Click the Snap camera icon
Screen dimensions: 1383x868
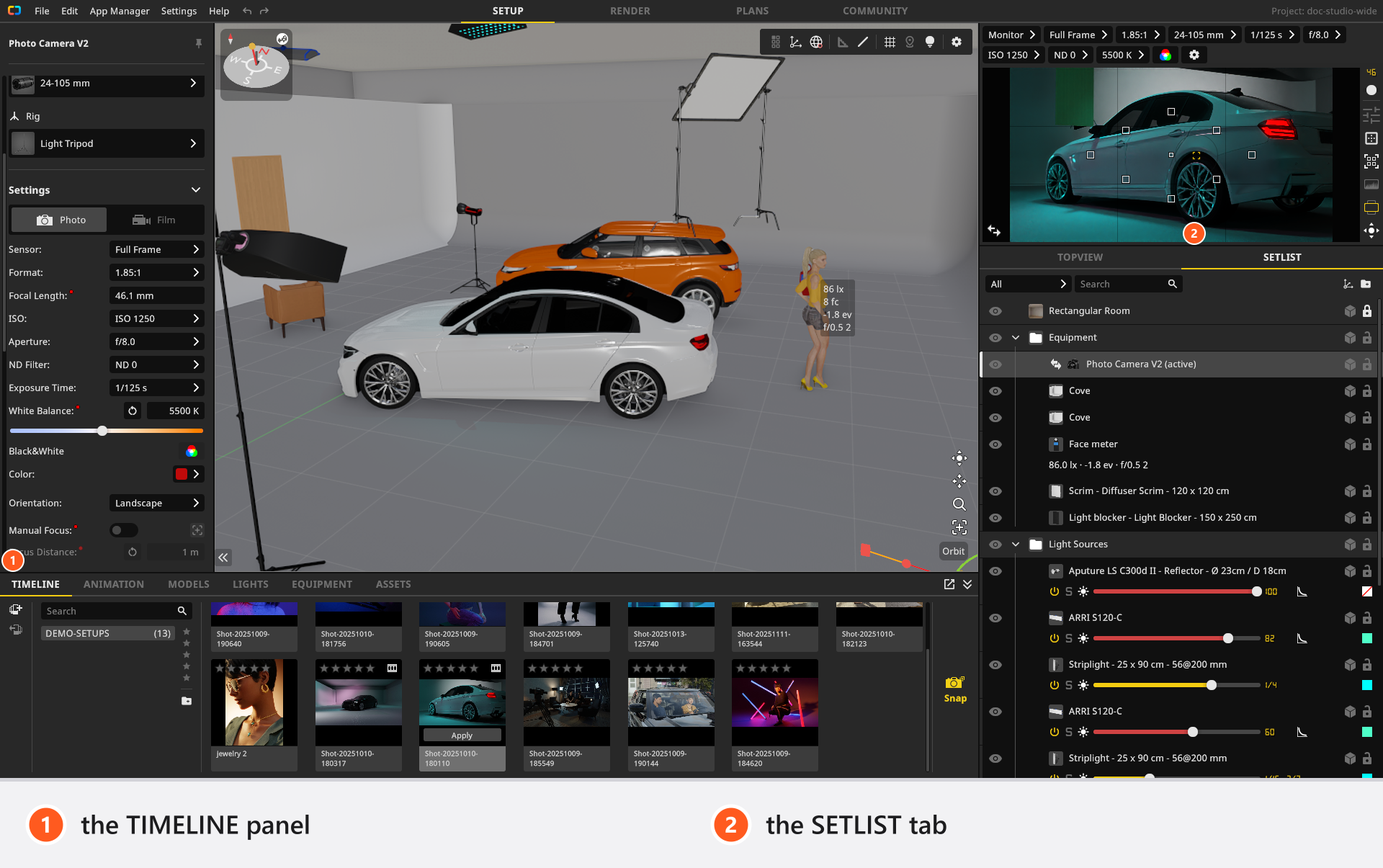coord(955,682)
